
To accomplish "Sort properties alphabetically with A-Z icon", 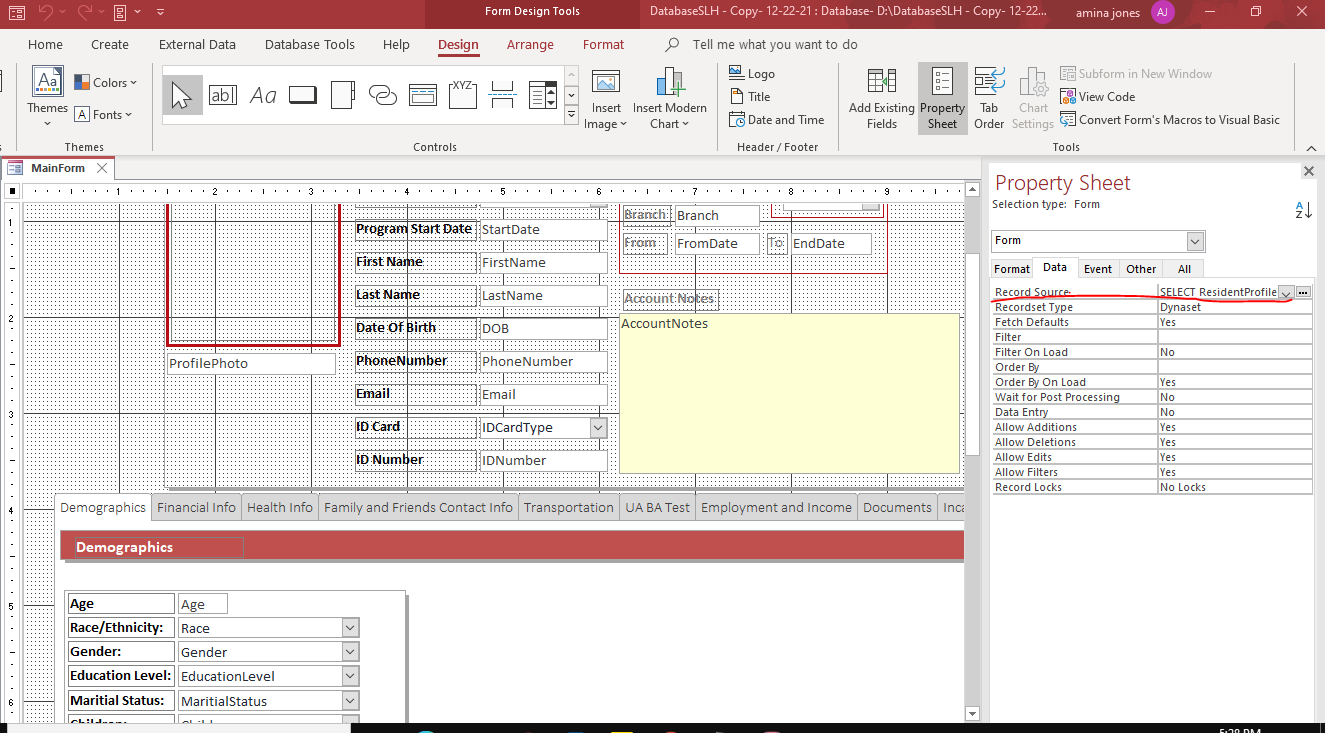I will (x=1303, y=210).
